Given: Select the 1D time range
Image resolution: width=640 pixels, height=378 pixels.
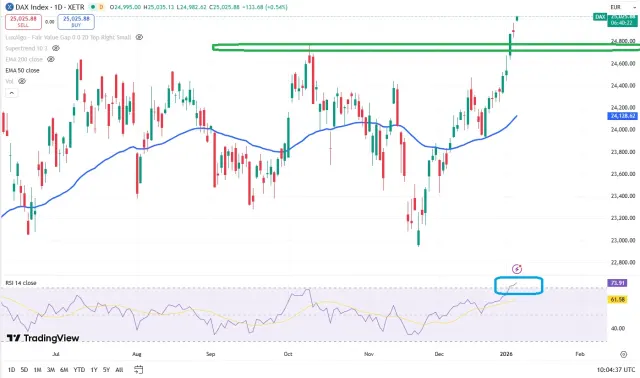Looking at the screenshot, I should pos(11,370).
